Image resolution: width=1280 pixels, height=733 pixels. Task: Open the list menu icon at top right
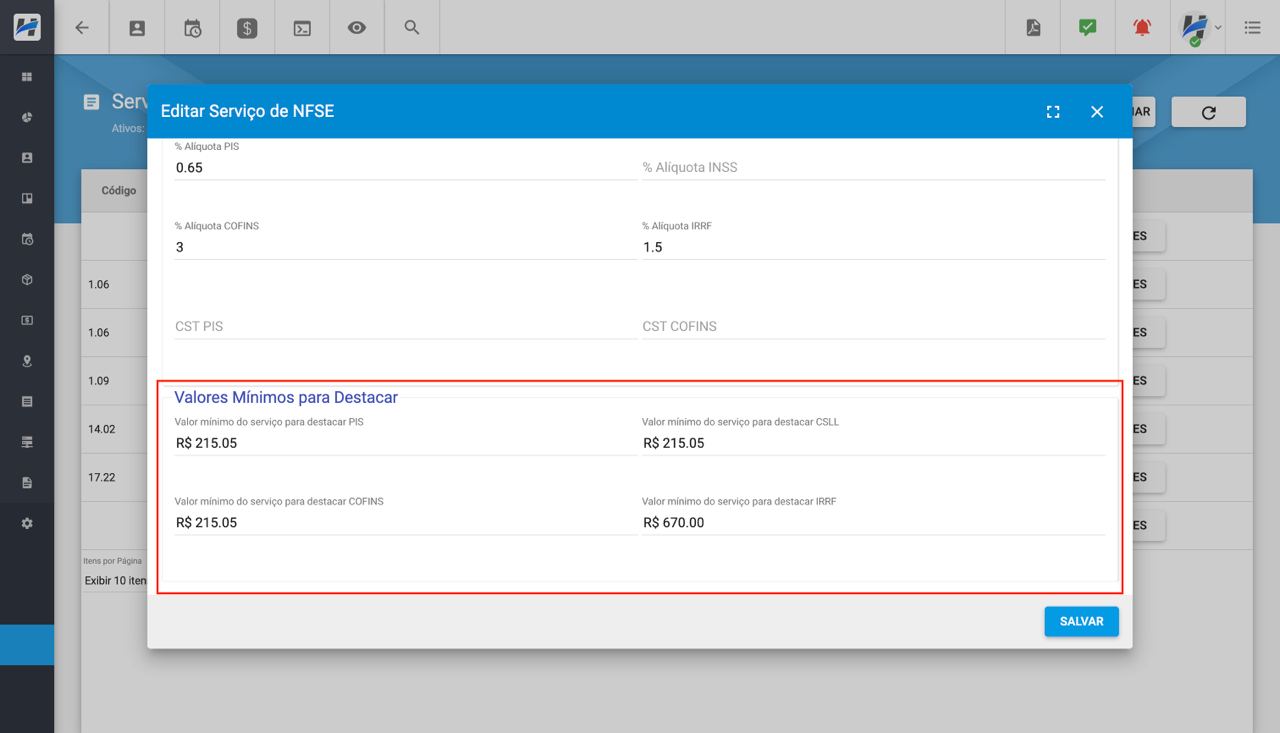click(1252, 28)
